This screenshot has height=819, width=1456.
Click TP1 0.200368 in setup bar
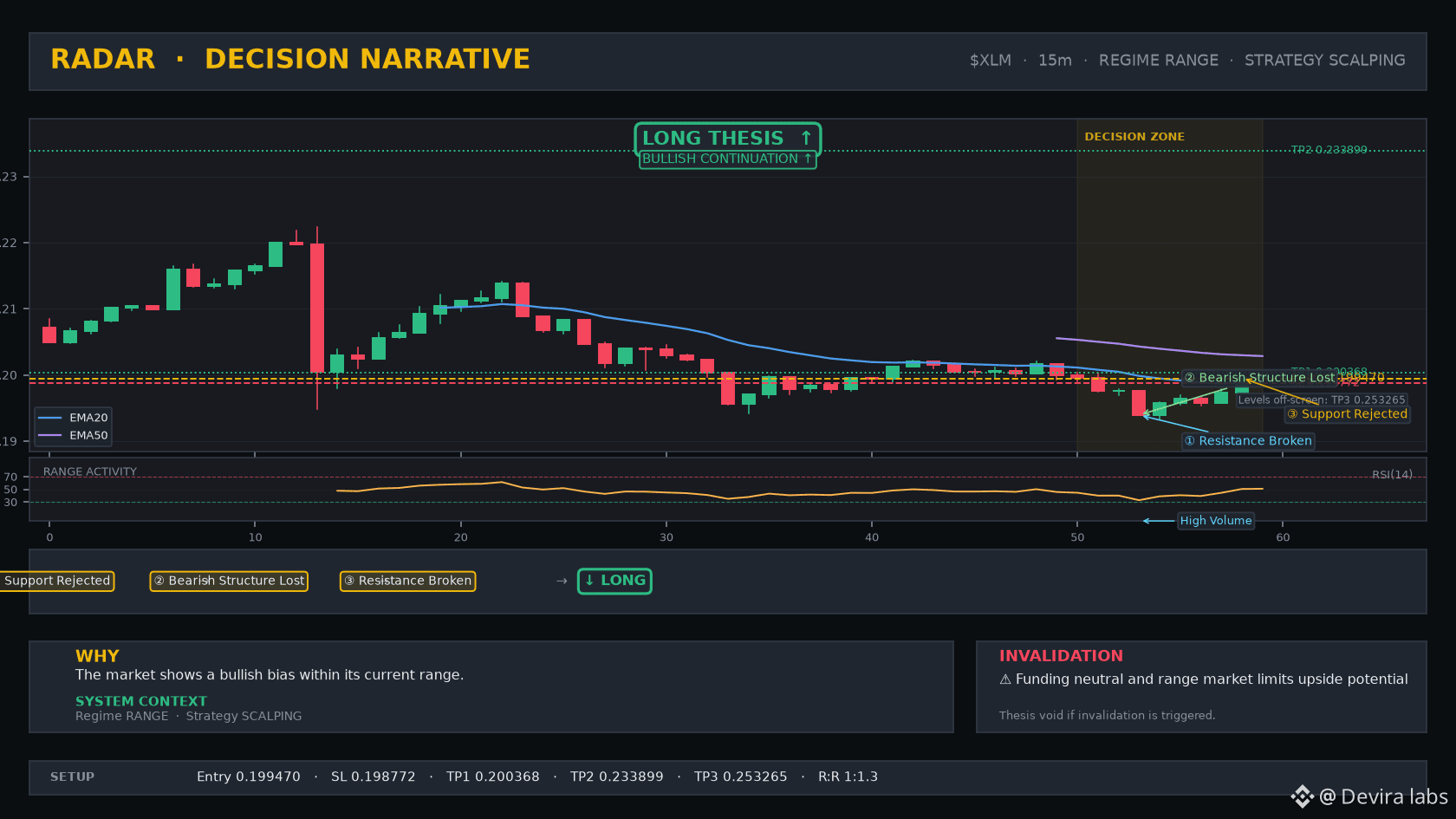pos(493,777)
